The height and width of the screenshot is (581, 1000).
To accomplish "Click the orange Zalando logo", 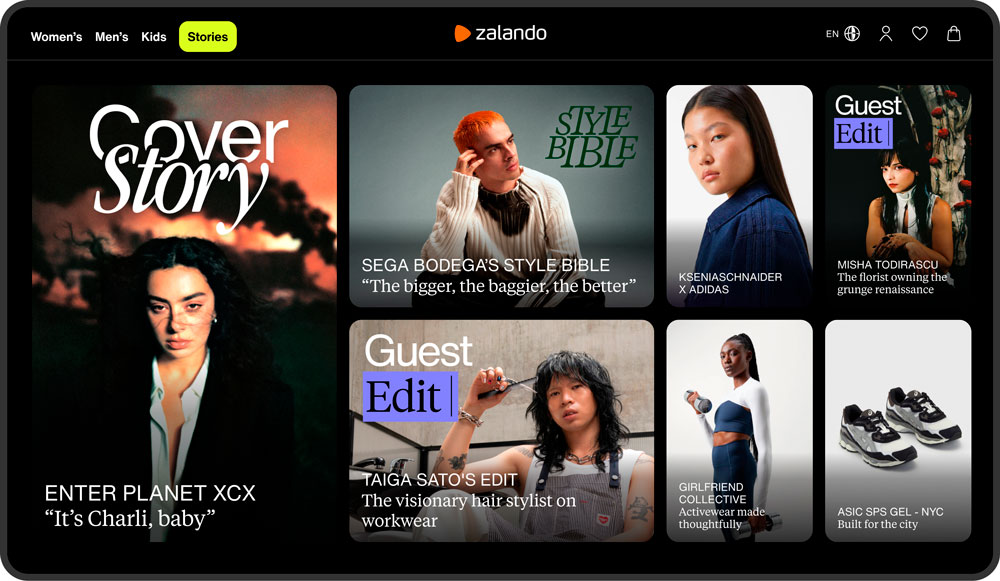I will point(501,33).
